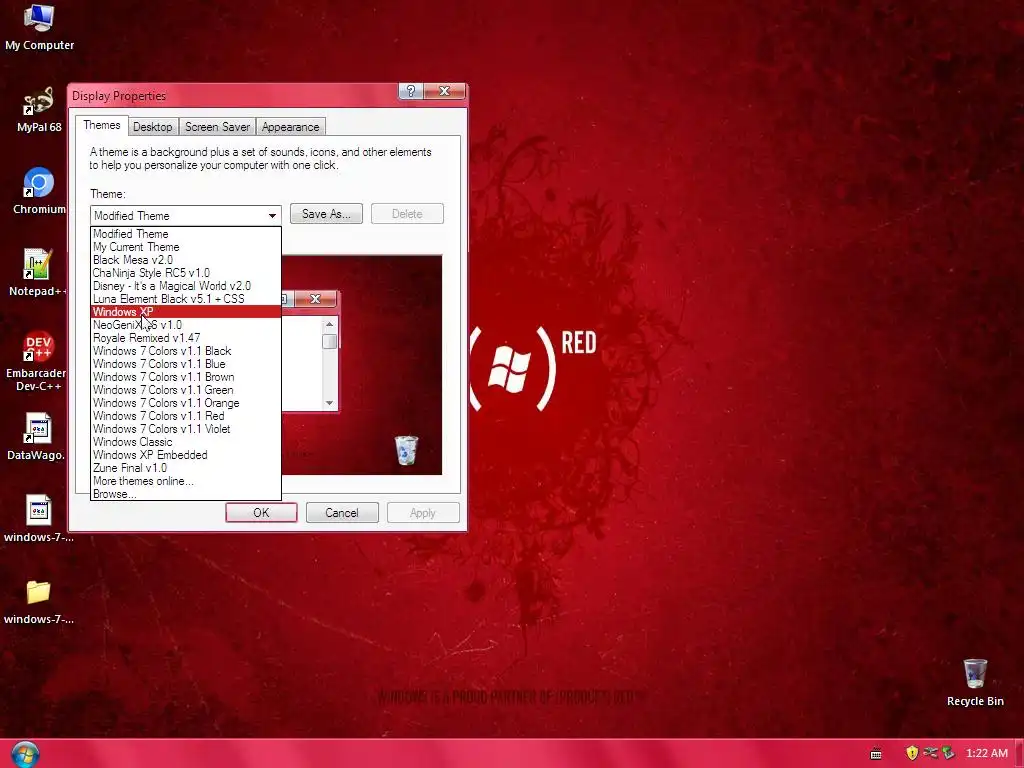Click the Apply button

pyautogui.click(x=423, y=513)
